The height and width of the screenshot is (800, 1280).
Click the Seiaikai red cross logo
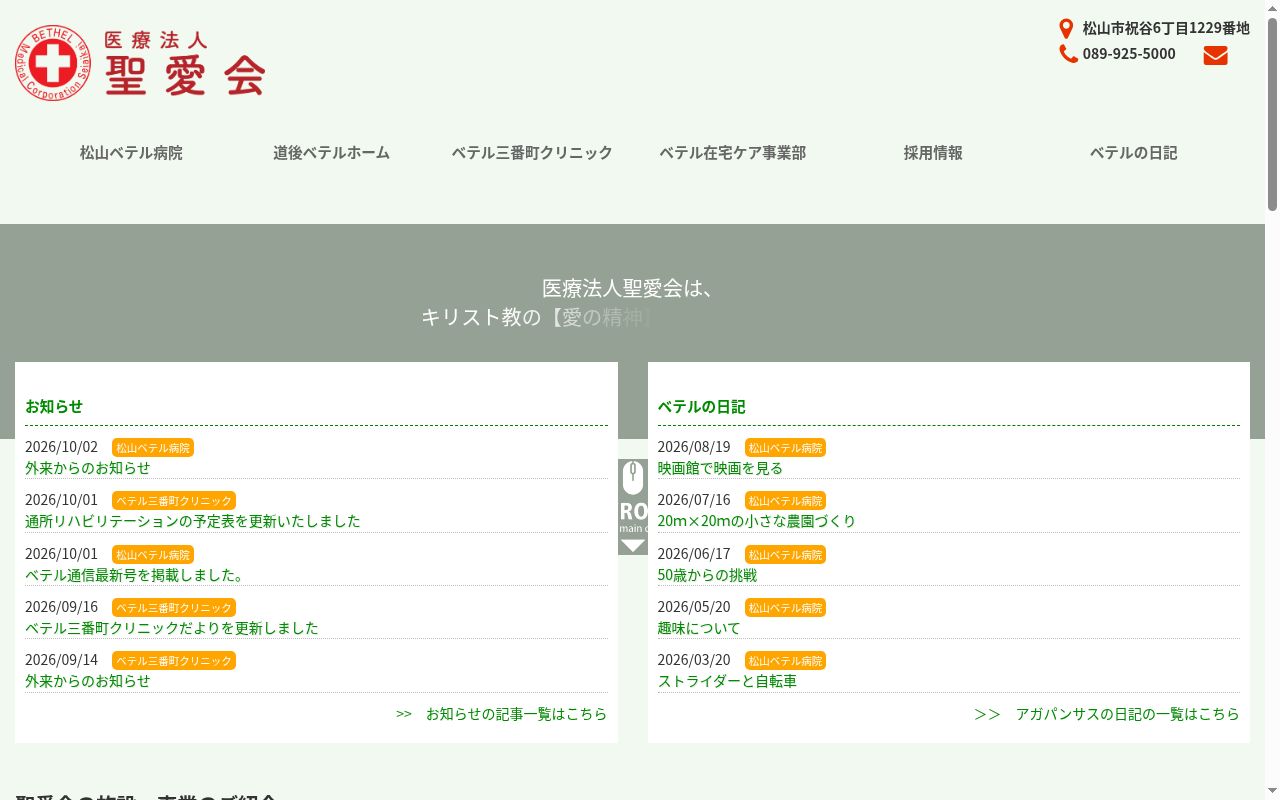[x=53, y=63]
